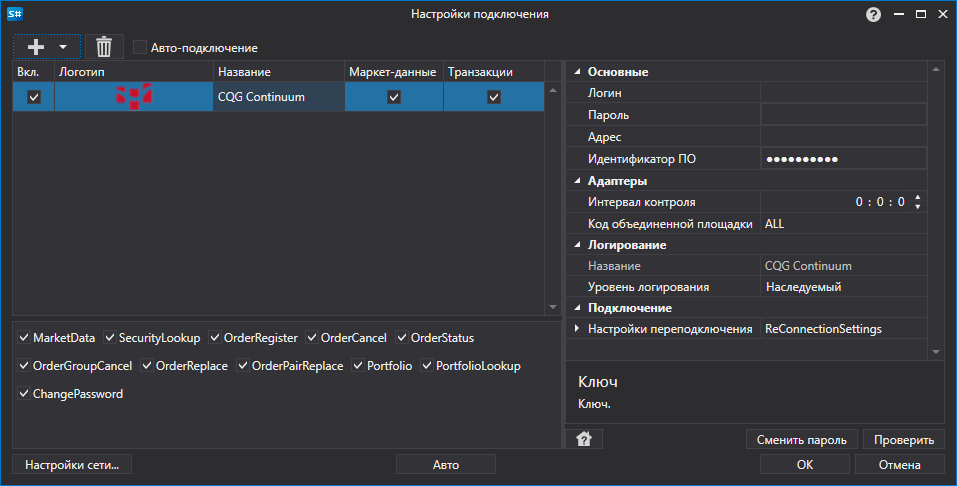Collapse the Подключение property group
This screenshot has height=486, width=957.
point(577,308)
